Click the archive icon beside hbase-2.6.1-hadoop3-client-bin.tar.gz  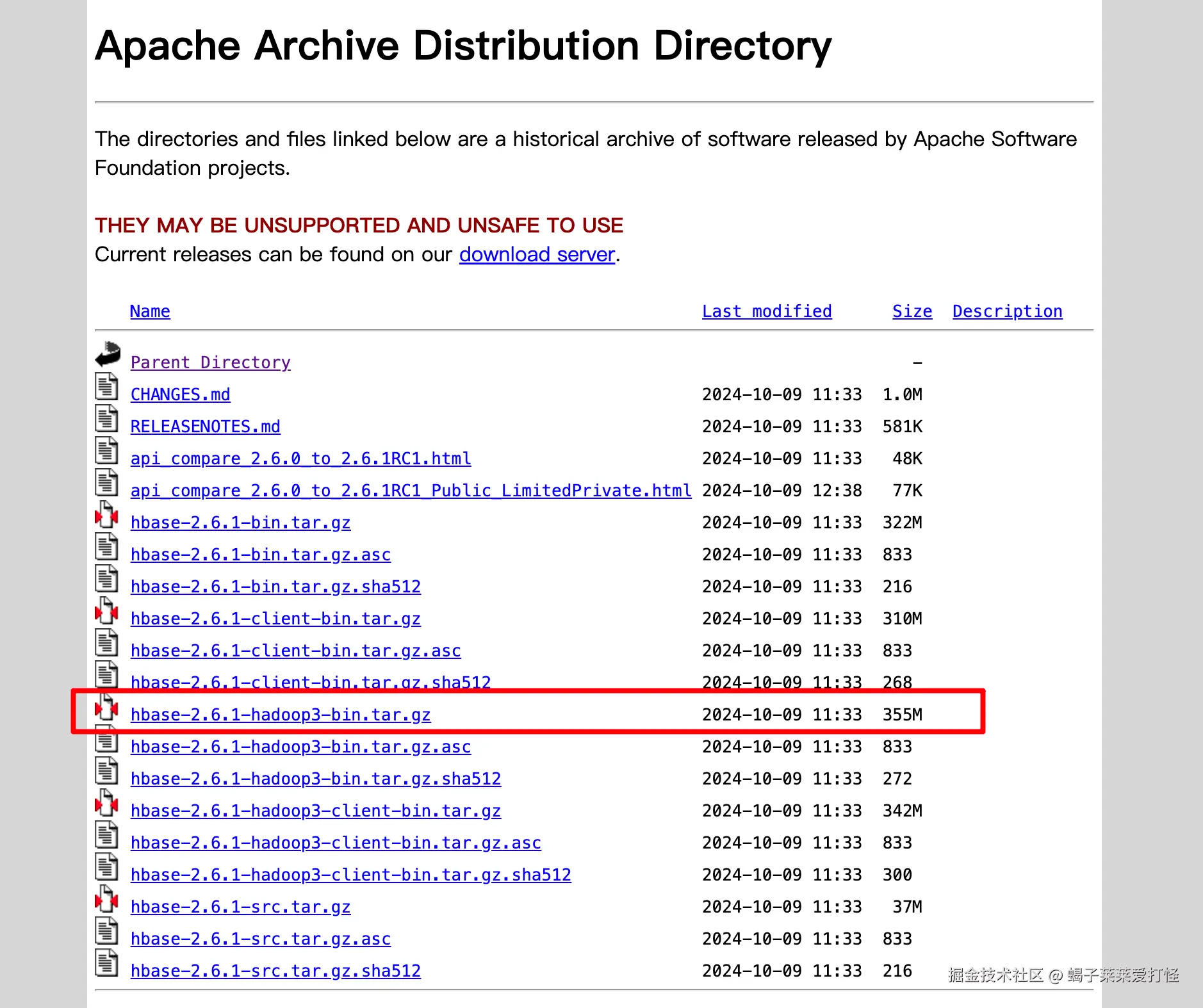[x=106, y=802]
